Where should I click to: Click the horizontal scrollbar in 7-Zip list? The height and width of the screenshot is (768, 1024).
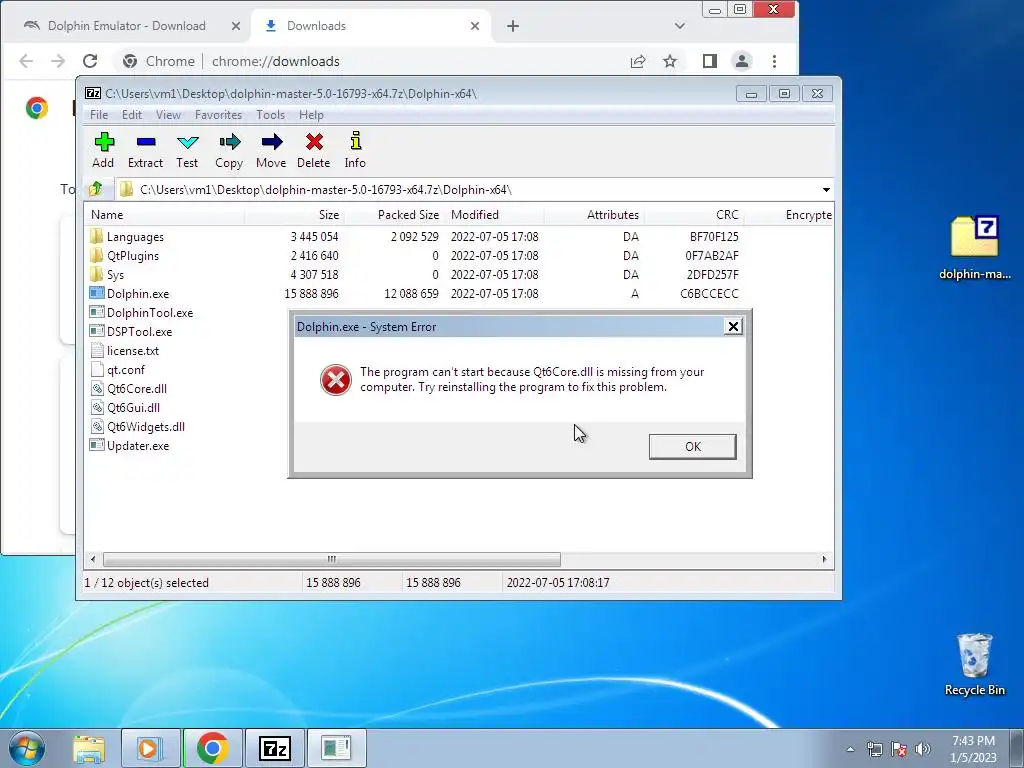(332, 559)
